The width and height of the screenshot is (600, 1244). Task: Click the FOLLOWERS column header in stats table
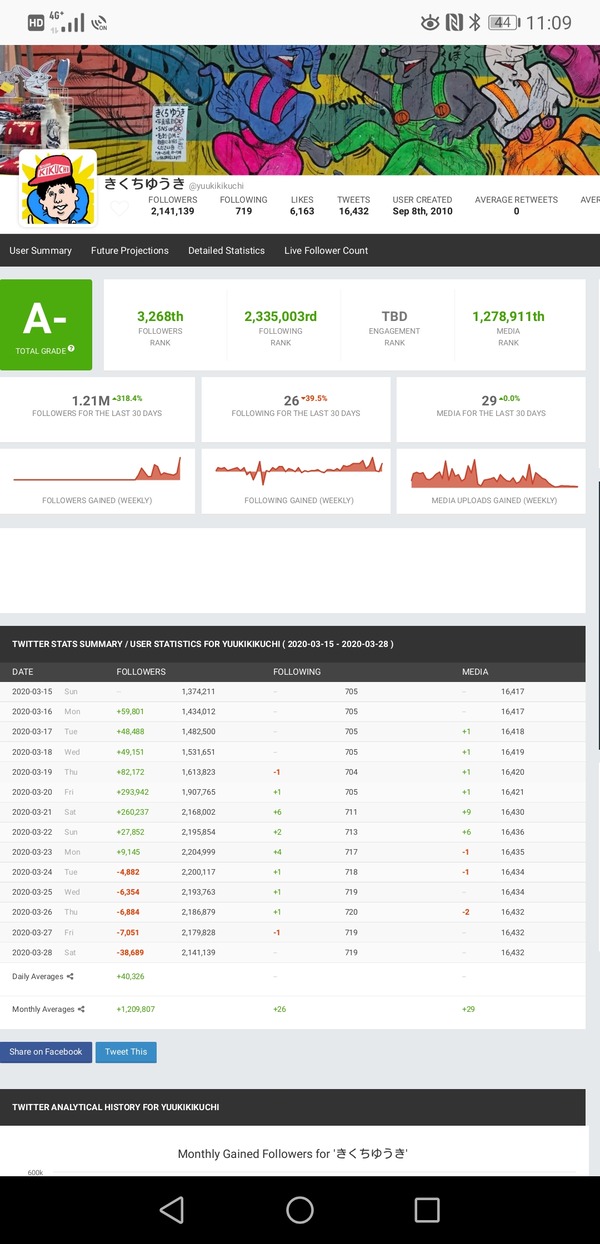tap(141, 672)
